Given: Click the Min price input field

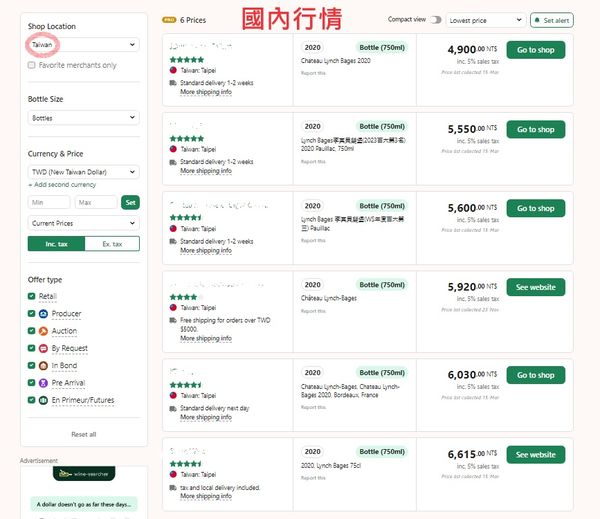Looking at the screenshot, I should tap(49, 202).
